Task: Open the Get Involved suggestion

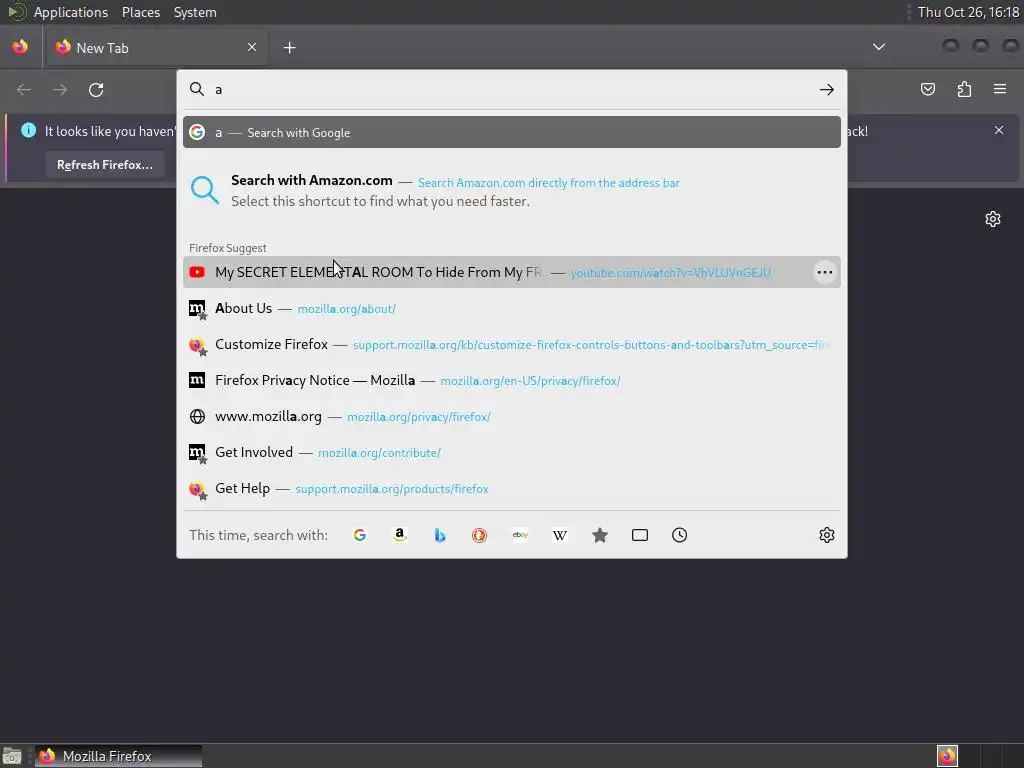Action: click(x=511, y=453)
